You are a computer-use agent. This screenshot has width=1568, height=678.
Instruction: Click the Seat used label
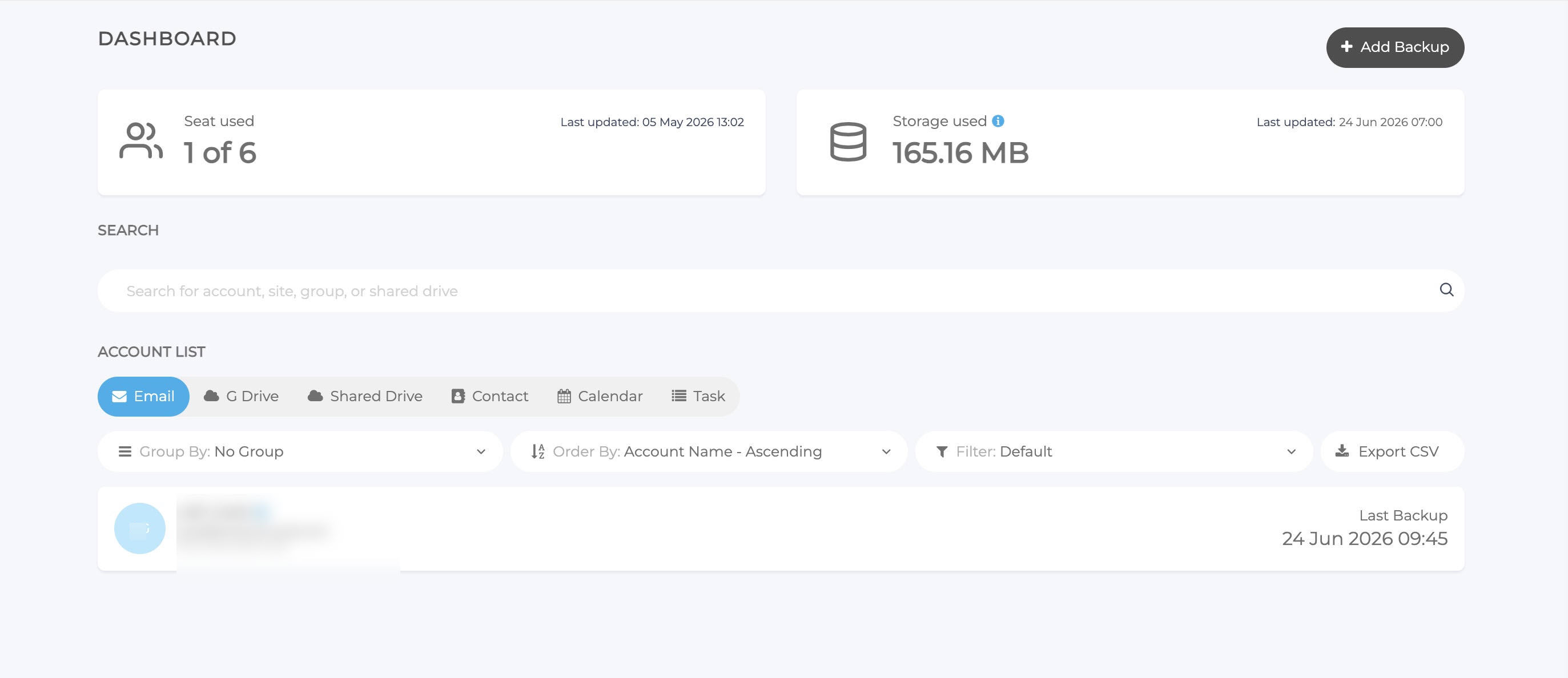click(x=219, y=121)
